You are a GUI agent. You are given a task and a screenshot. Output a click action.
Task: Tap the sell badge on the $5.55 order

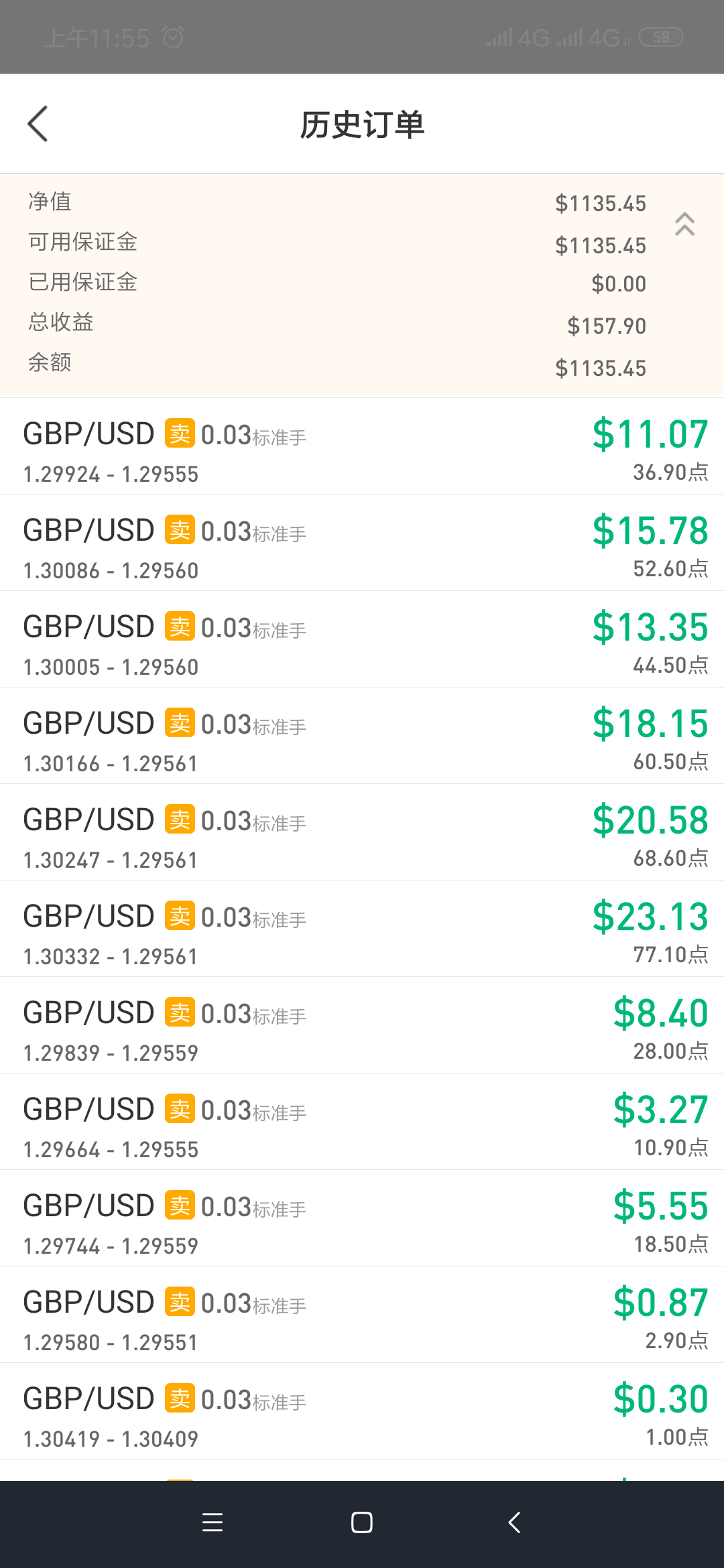point(180,1205)
